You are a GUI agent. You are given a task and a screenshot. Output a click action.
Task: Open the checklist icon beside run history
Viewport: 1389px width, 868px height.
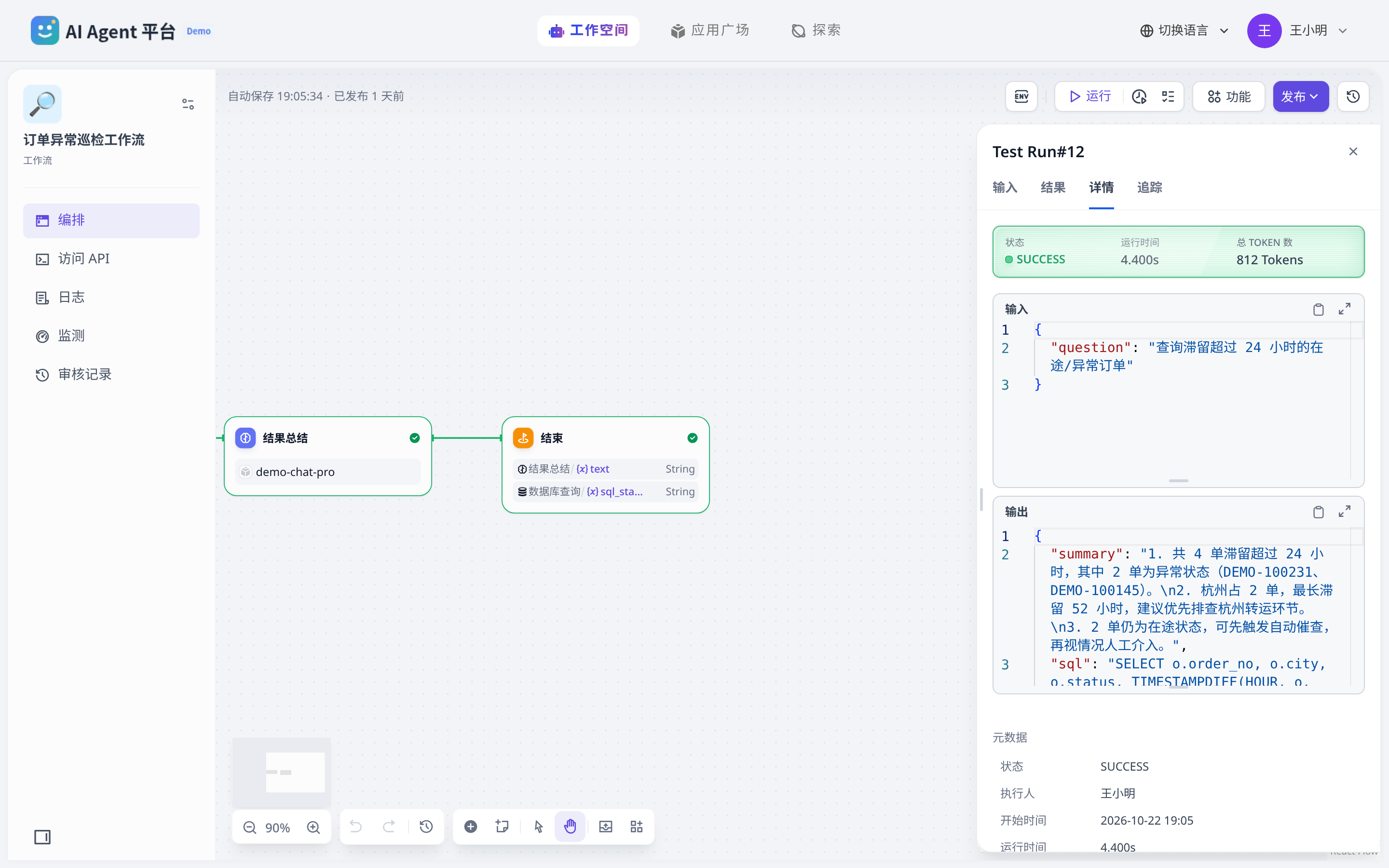pyautogui.click(x=1168, y=96)
